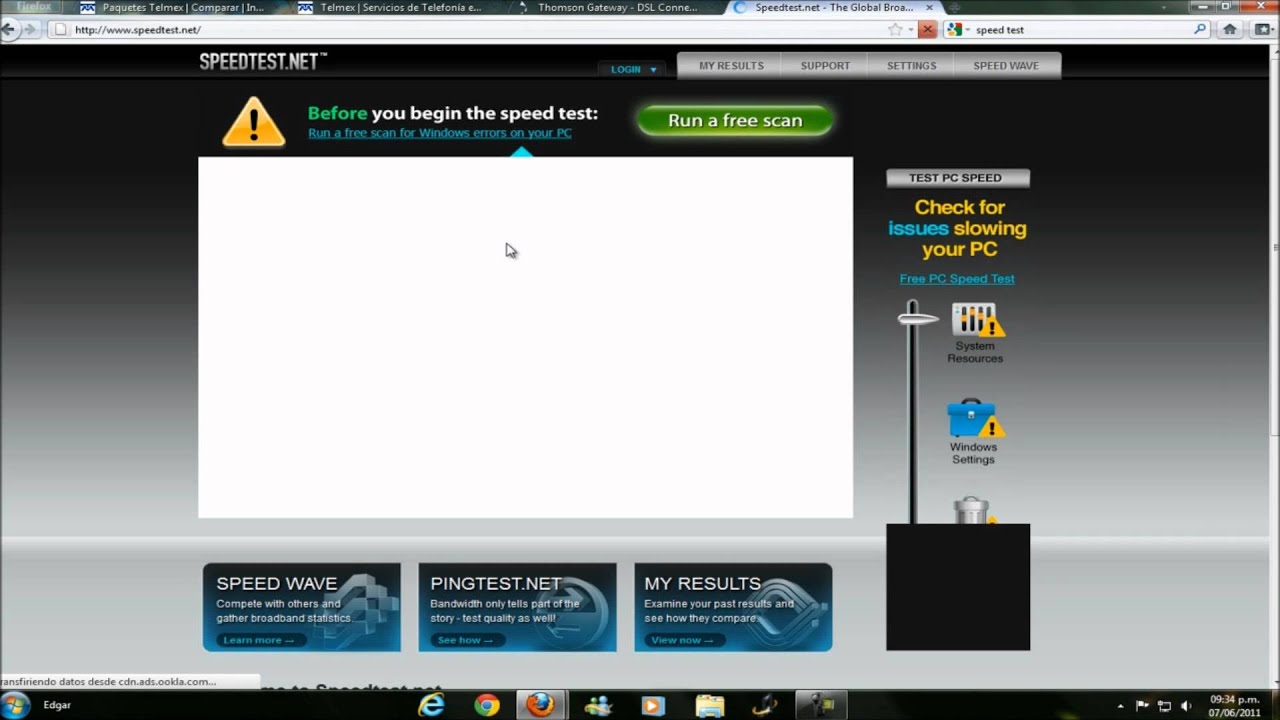Click the speed test search field
This screenshot has height=720, width=1280.
click(x=1083, y=30)
